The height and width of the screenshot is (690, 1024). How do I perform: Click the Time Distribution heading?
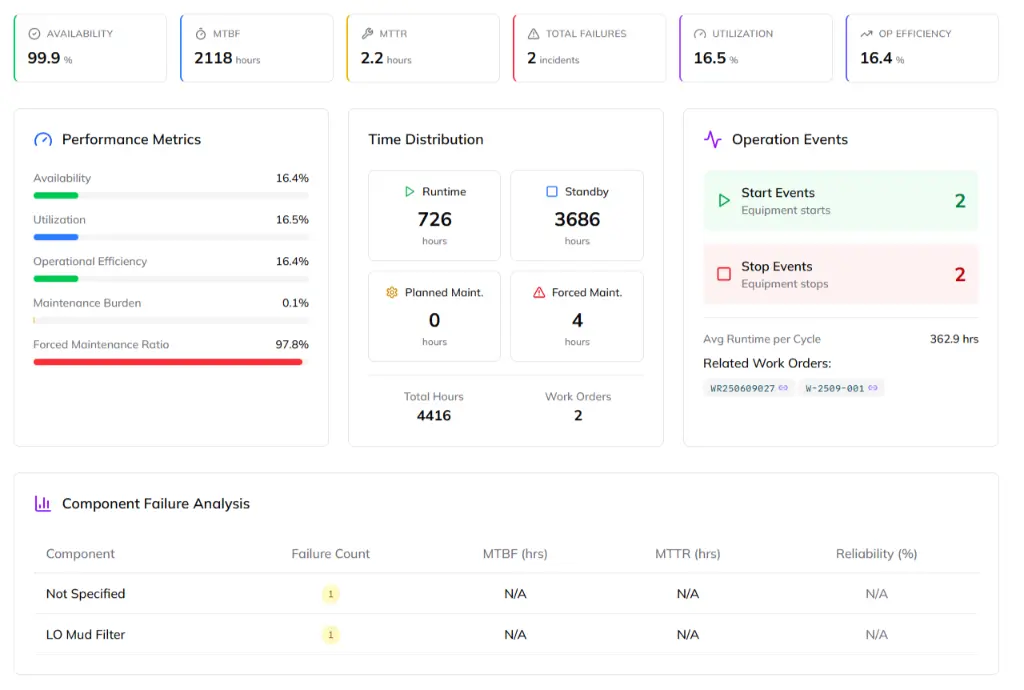point(426,140)
